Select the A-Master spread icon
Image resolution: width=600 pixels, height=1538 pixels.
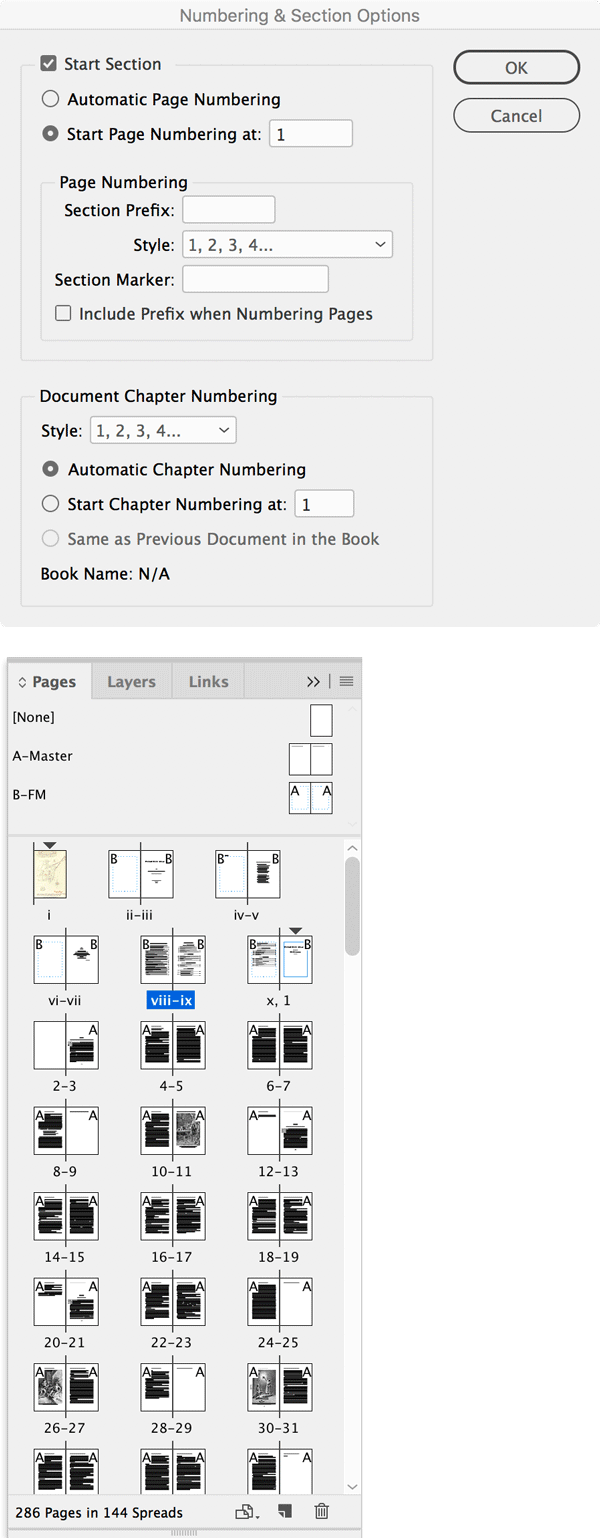(x=310, y=759)
